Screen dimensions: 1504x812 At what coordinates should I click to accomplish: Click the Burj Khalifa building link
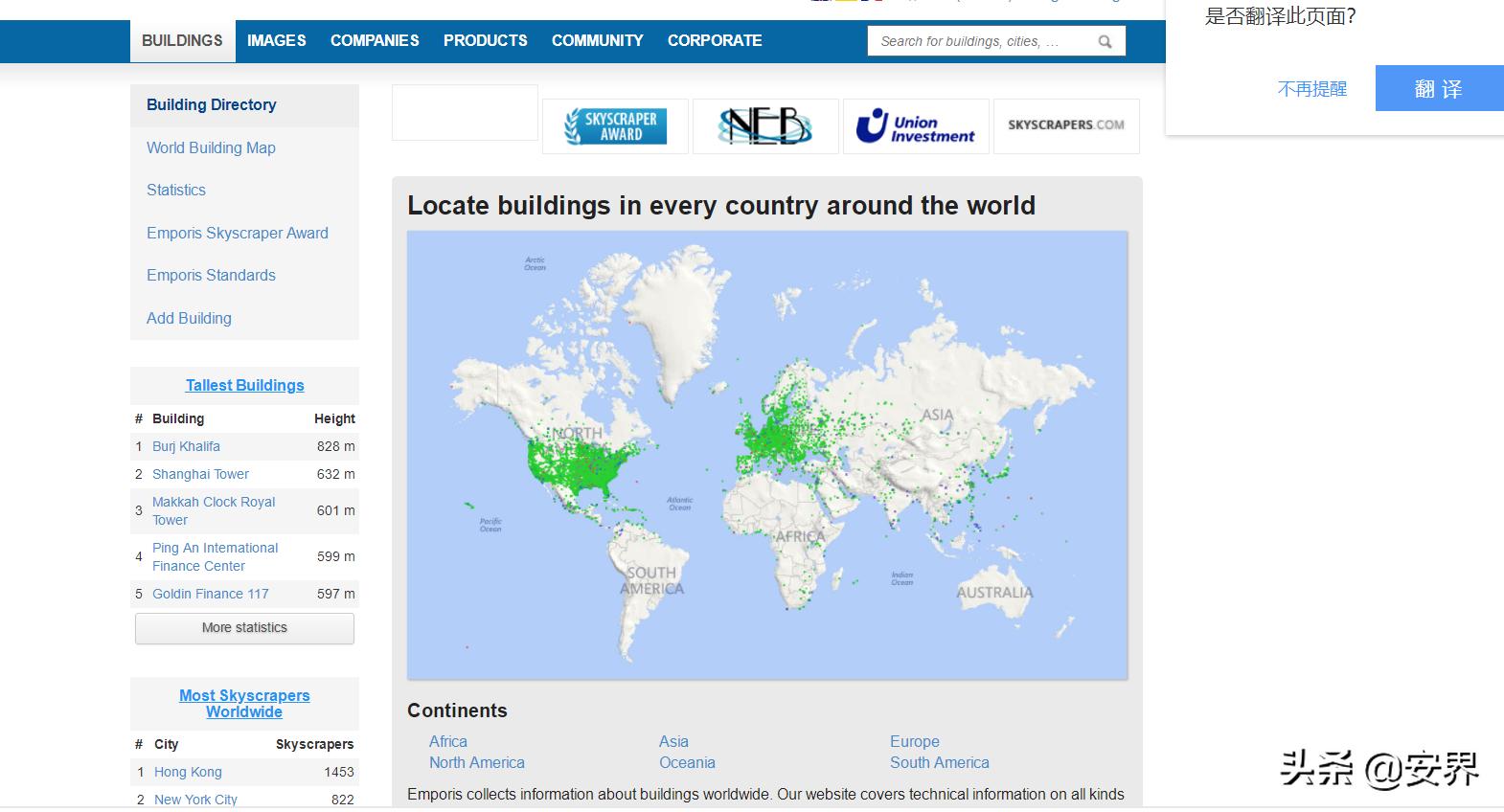click(x=186, y=446)
